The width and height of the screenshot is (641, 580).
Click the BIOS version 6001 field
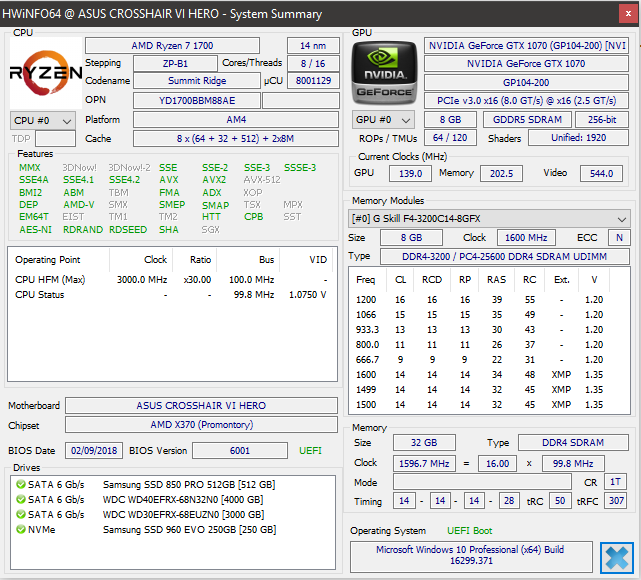click(240, 450)
